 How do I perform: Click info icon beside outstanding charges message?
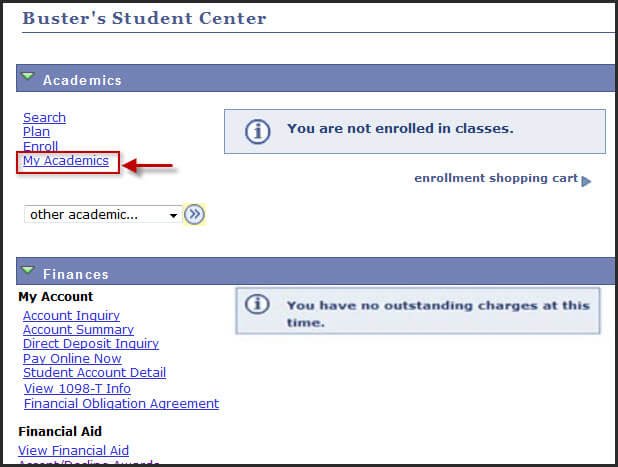click(x=257, y=304)
